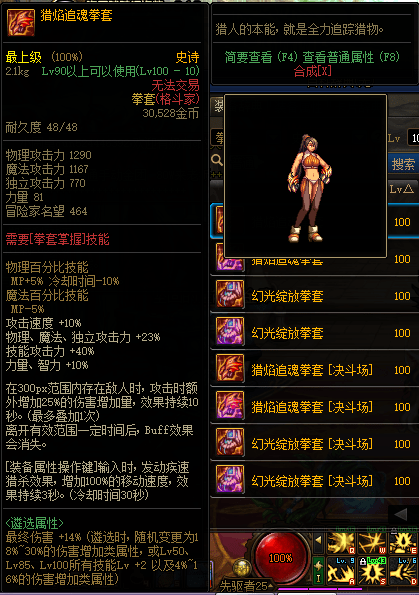This screenshot has width=419, height=595.
Task: Click the 搜索 search button
Action: tap(403, 164)
